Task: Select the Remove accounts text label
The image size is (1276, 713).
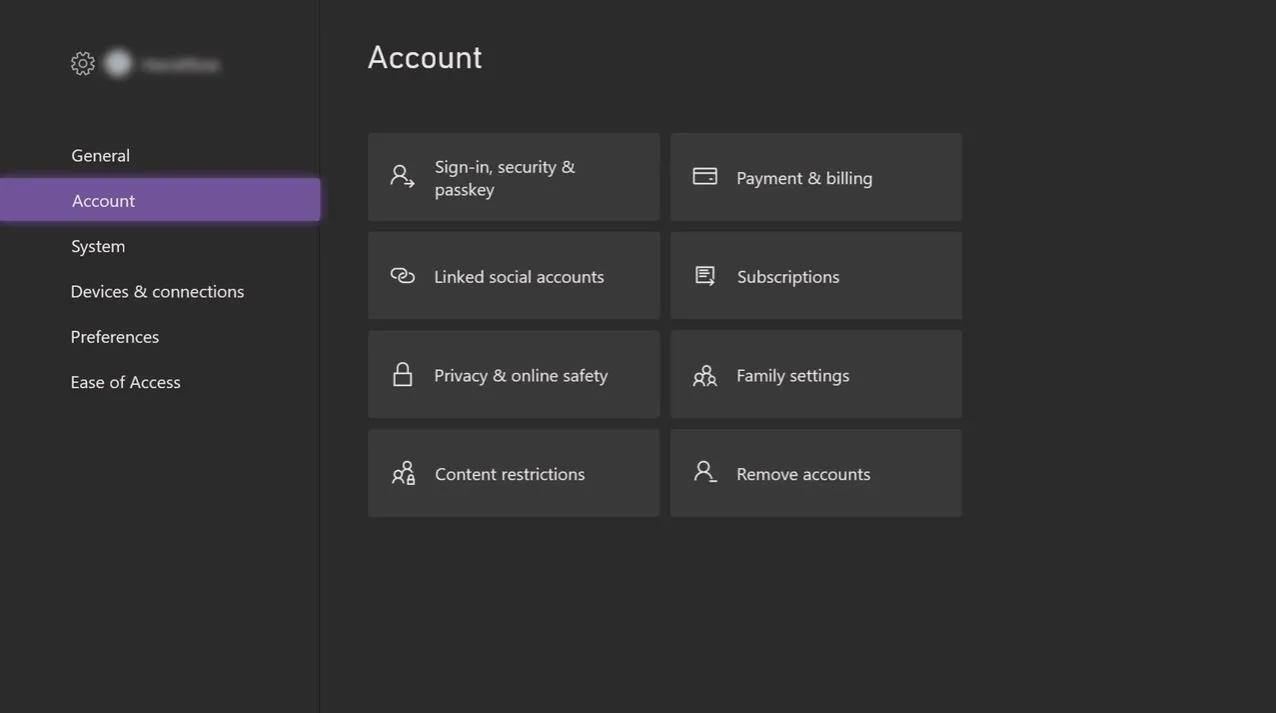Action: coord(803,474)
